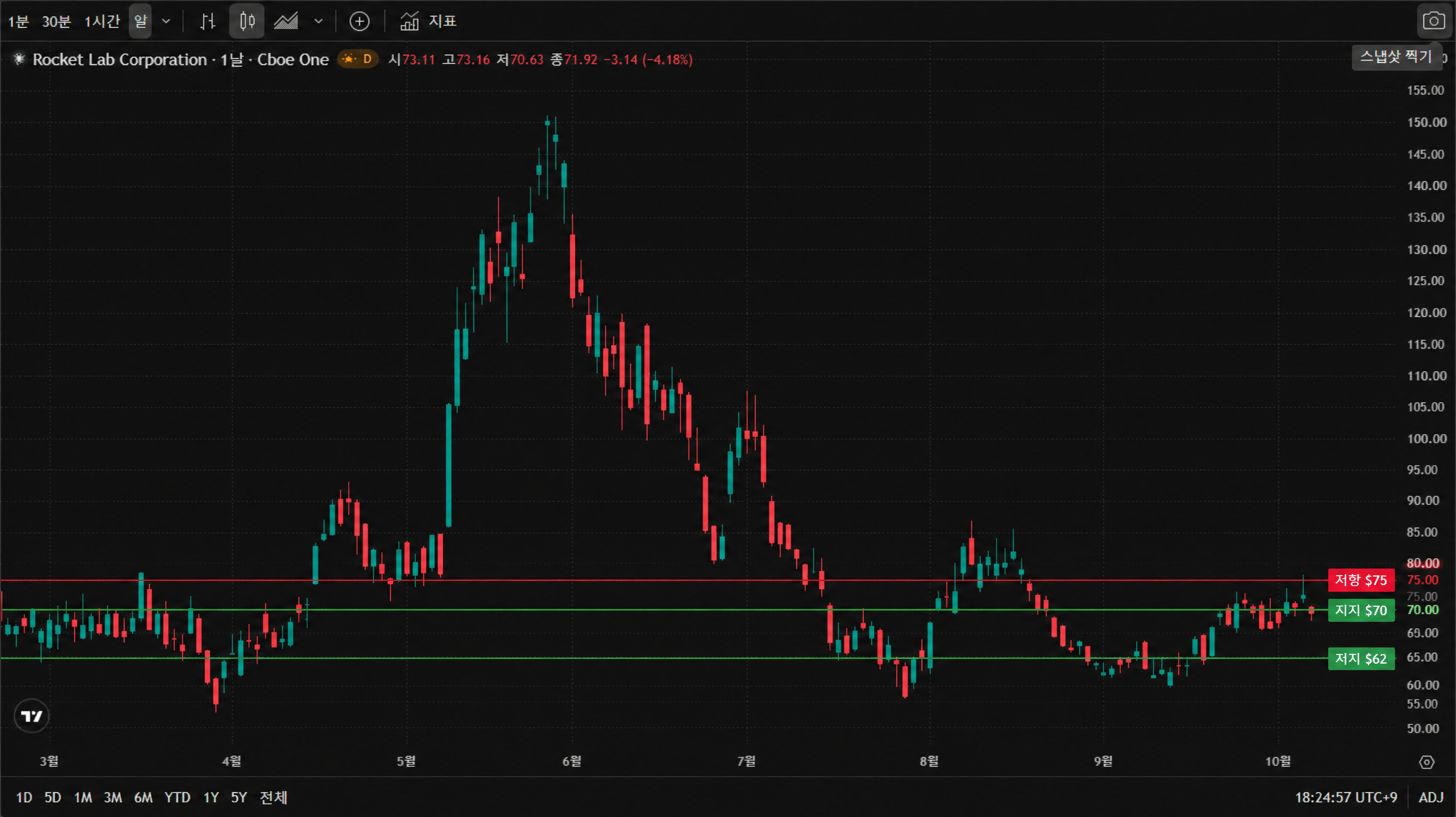The height and width of the screenshot is (817, 1456).
Task: Click the 저항 $75 resistance label
Action: click(1361, 580)
